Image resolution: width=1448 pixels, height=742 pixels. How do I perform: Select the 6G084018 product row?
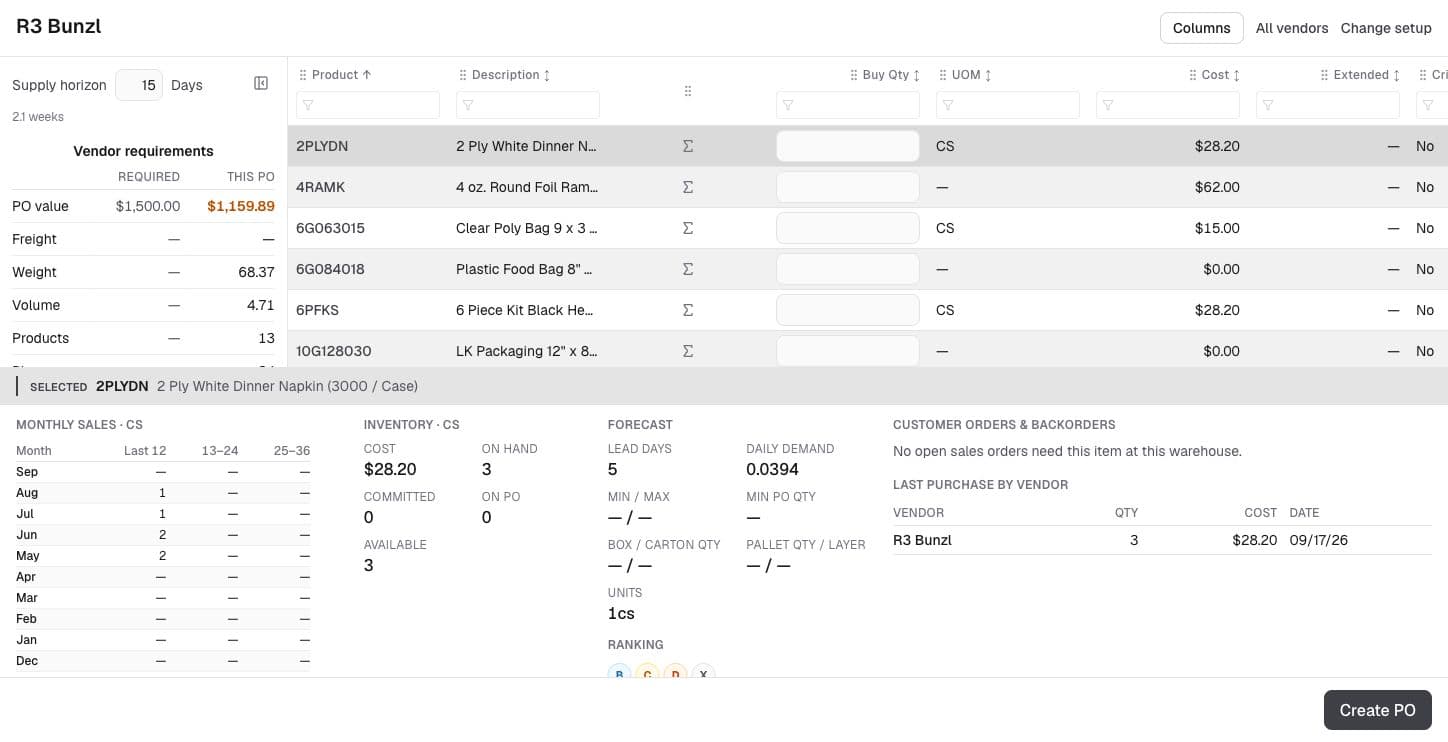868,269
